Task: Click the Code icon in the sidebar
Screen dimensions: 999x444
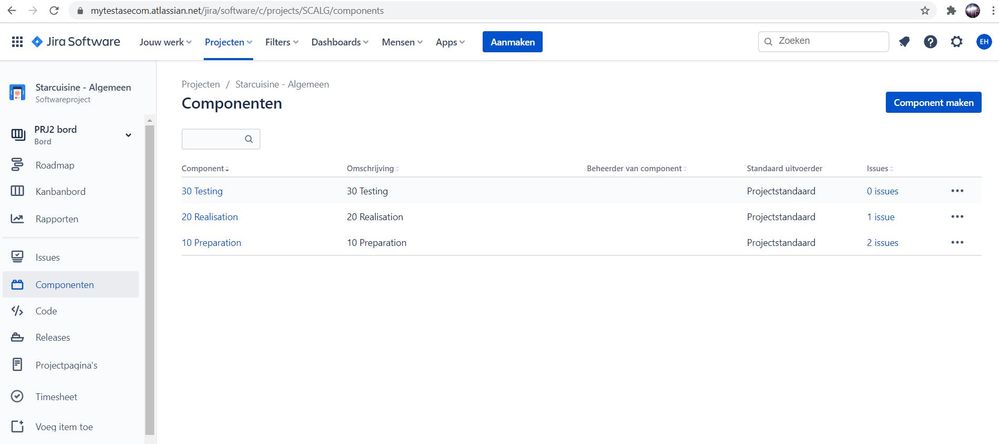Action: 18,311
